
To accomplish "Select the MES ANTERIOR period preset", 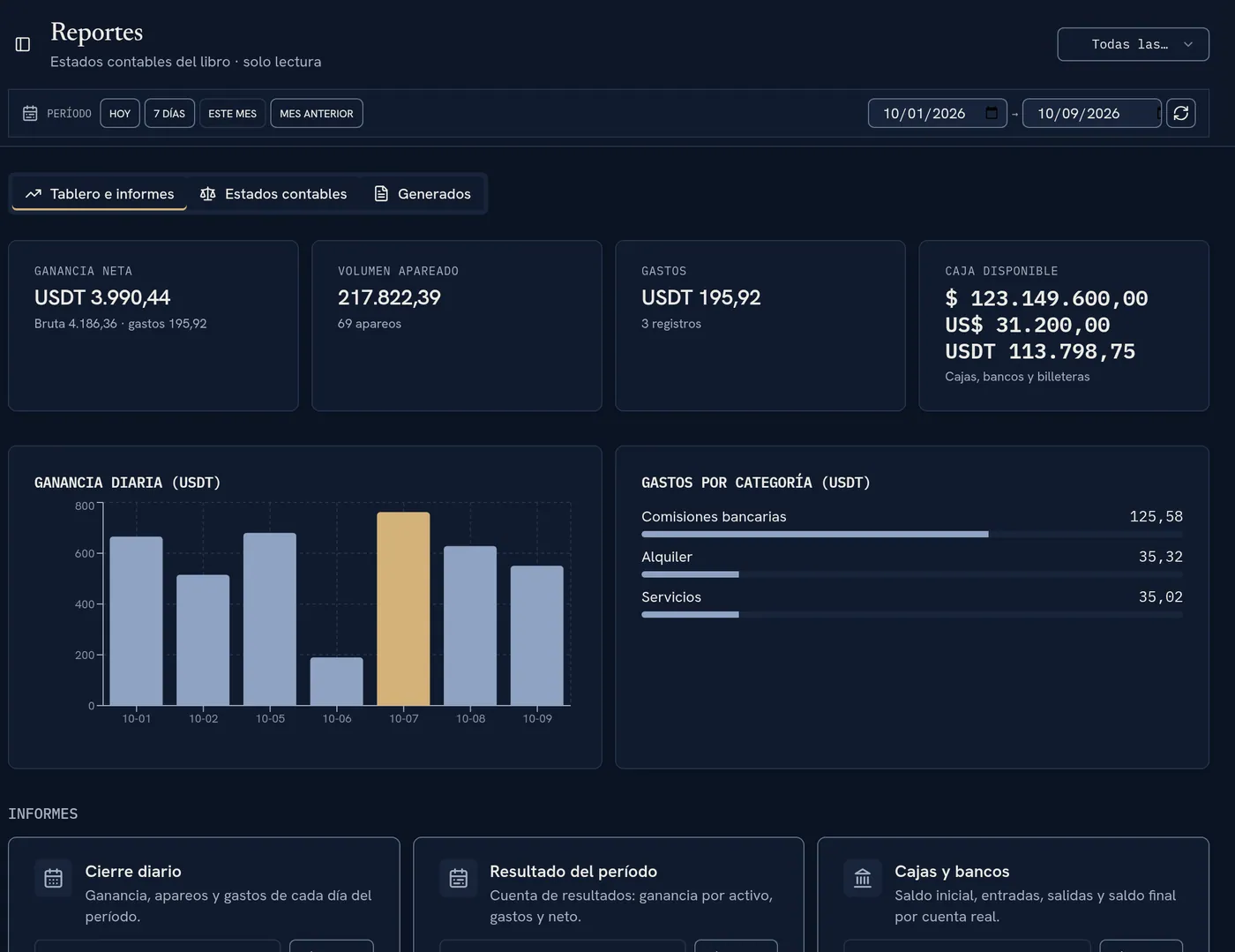I will click(317, 113).
